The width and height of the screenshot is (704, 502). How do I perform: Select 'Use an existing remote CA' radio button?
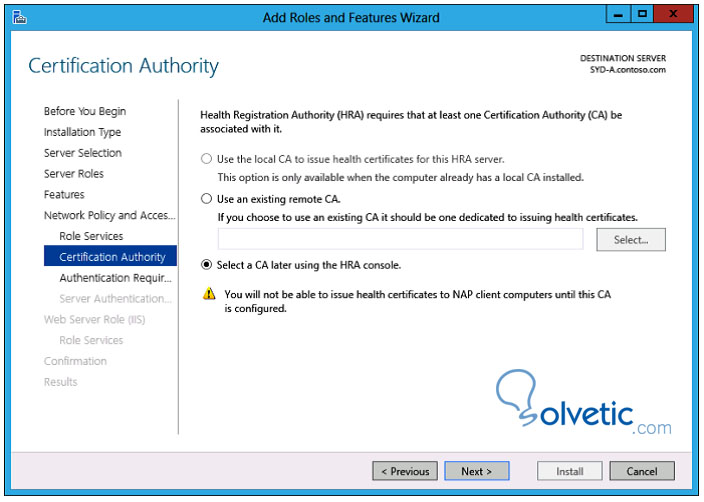(206, 199)
